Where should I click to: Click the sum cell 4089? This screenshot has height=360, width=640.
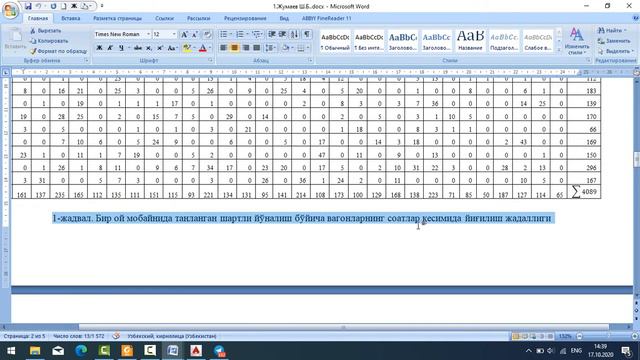[584, 192]
